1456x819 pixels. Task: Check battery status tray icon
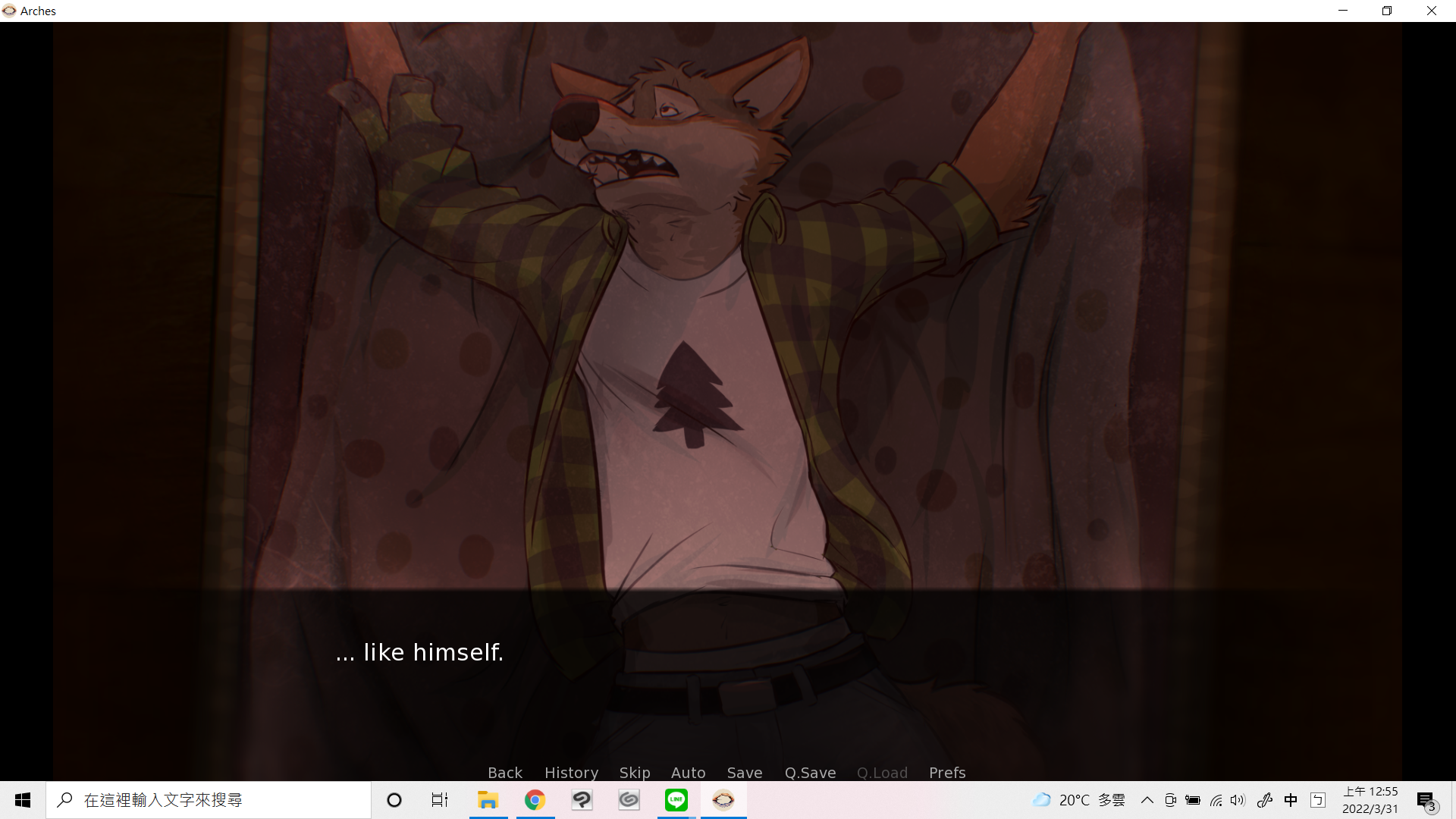pyautogui.click(x=1193, y=800)
